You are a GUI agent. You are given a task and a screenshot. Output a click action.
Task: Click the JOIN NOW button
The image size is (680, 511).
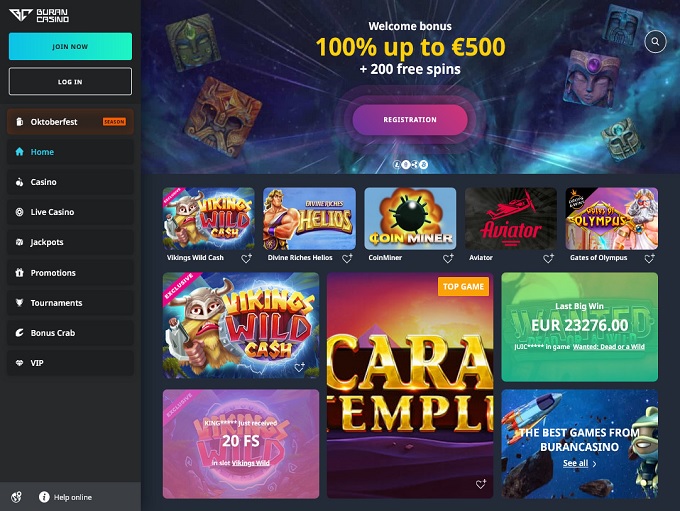[x=70, y=46]
